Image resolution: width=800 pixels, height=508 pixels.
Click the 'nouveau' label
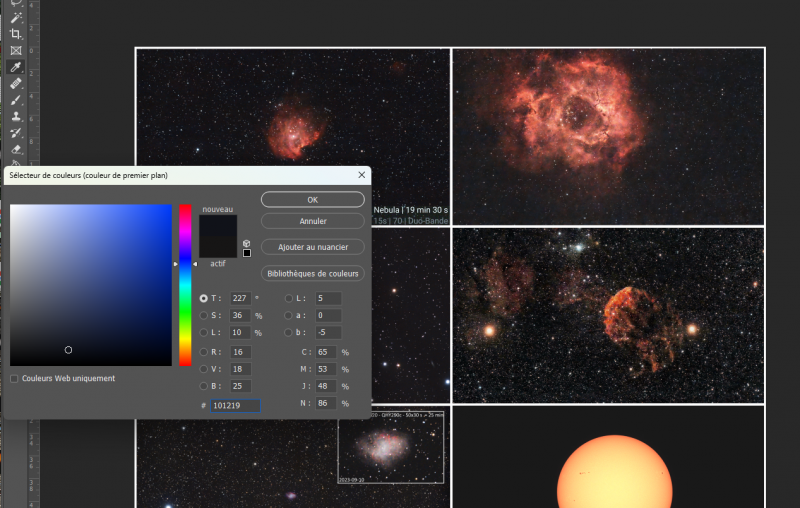click(218, 209)
